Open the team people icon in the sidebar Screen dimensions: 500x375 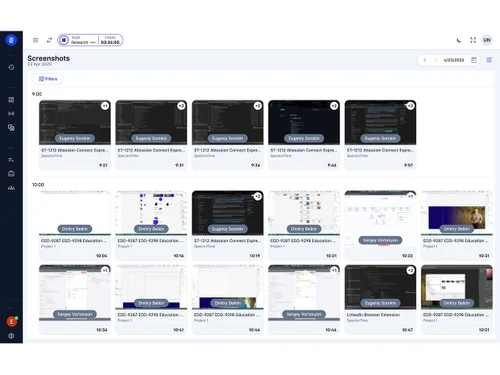[x=11, y=188]
